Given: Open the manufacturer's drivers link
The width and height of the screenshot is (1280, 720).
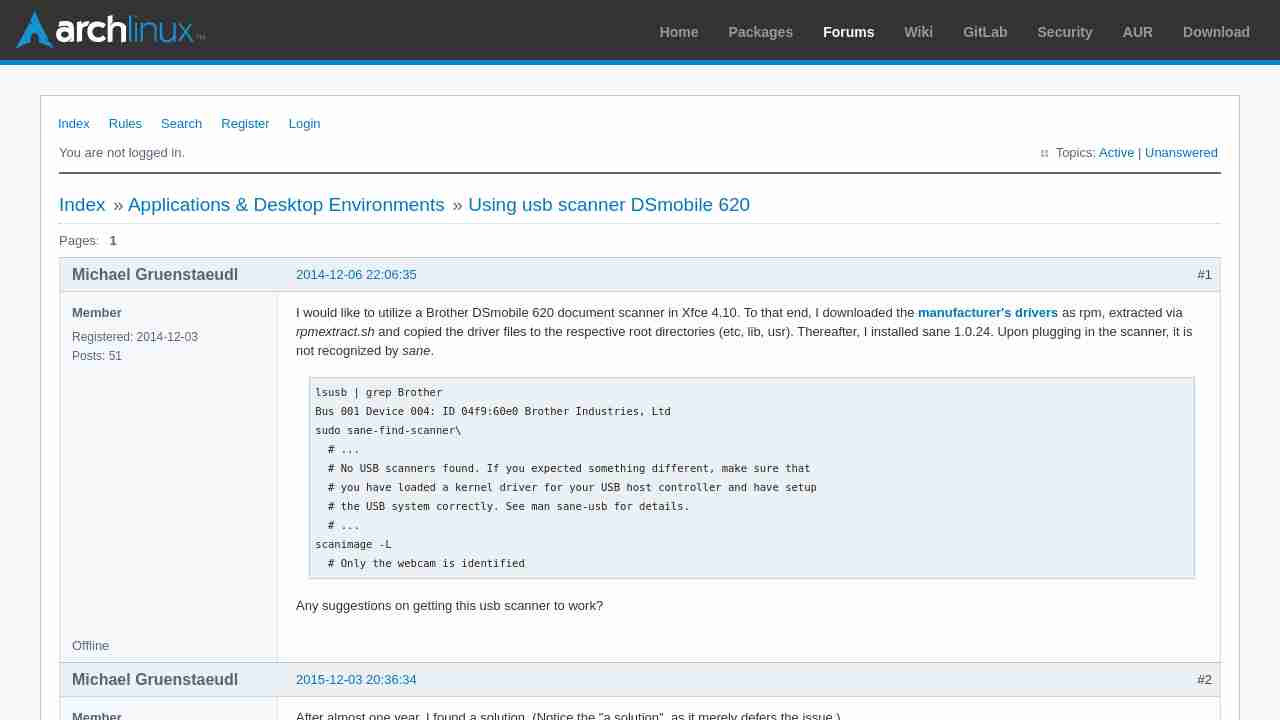Looking at the screenshot, I should pos(987,313).
